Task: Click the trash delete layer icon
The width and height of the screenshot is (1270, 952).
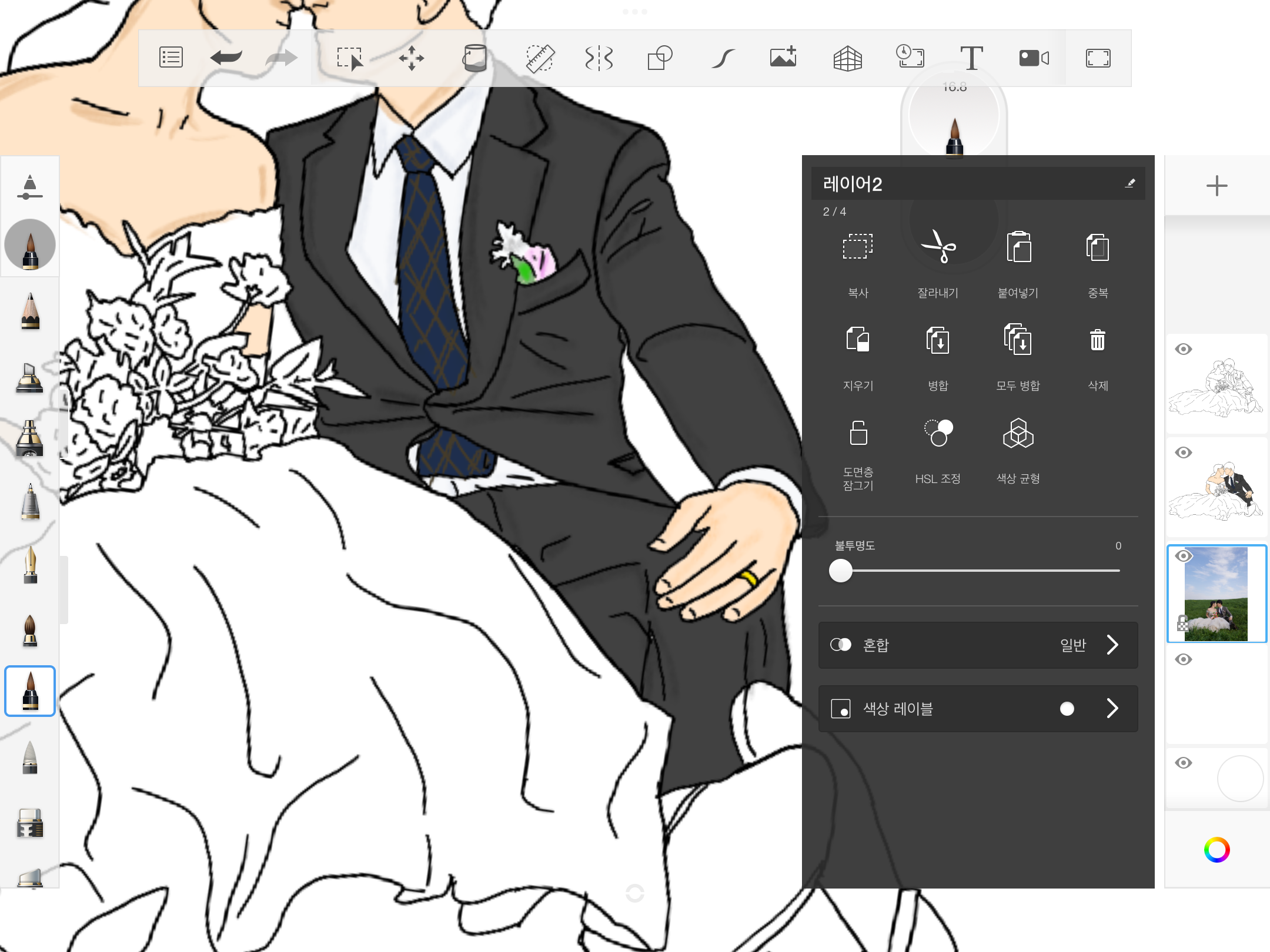Action: pos(1097,341)
